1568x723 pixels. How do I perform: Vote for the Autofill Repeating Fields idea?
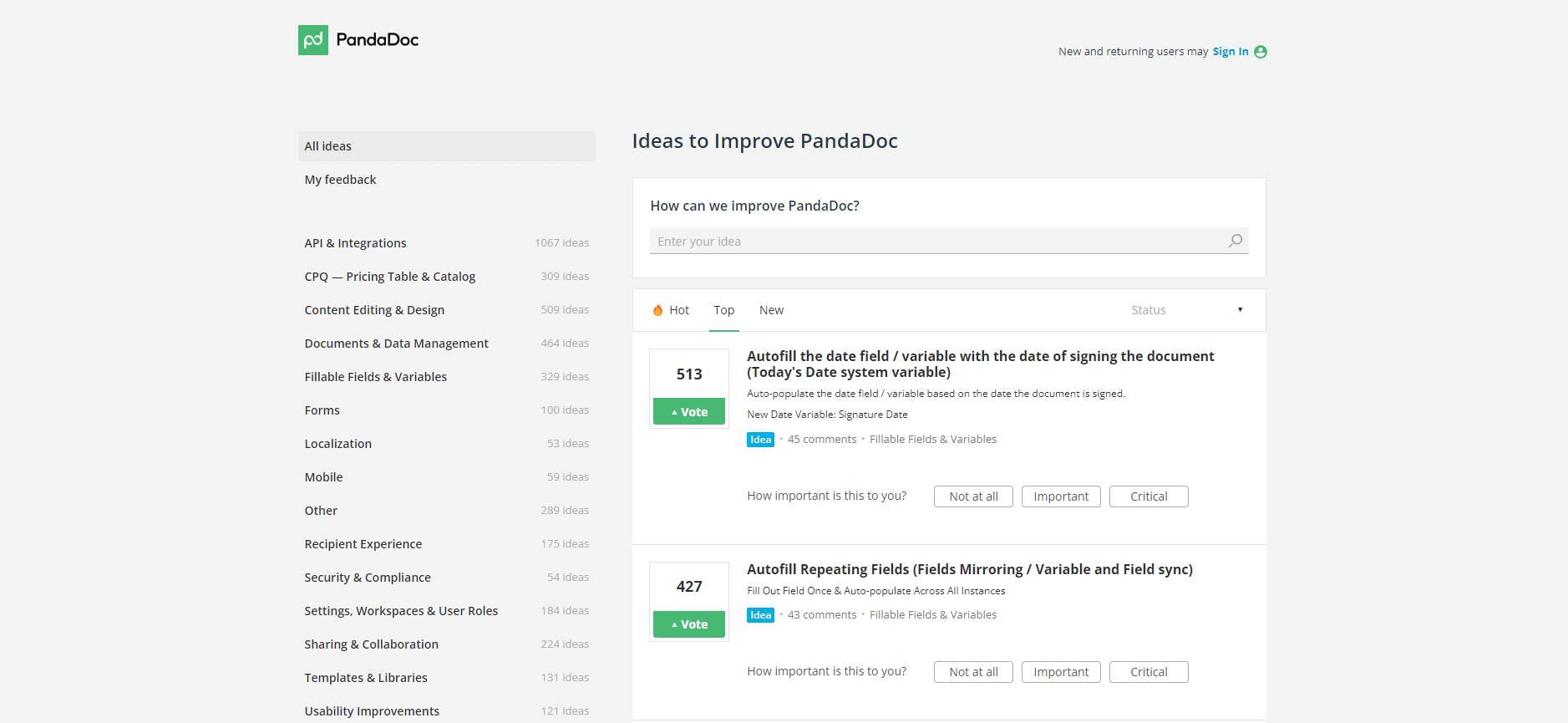689,624
